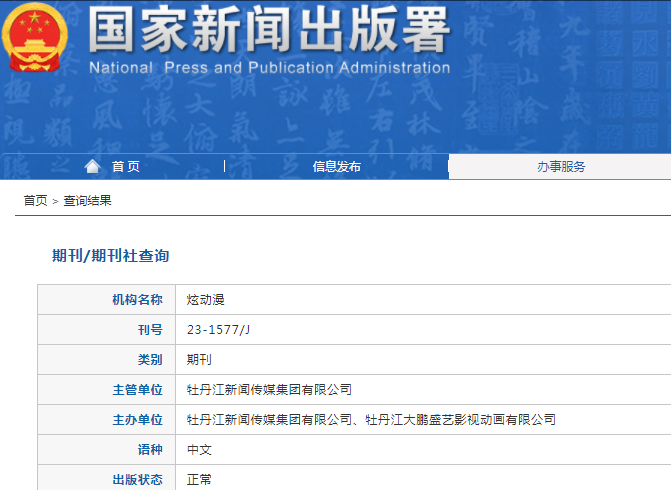Click the 出版状态 value 正常

click(199, 479)
